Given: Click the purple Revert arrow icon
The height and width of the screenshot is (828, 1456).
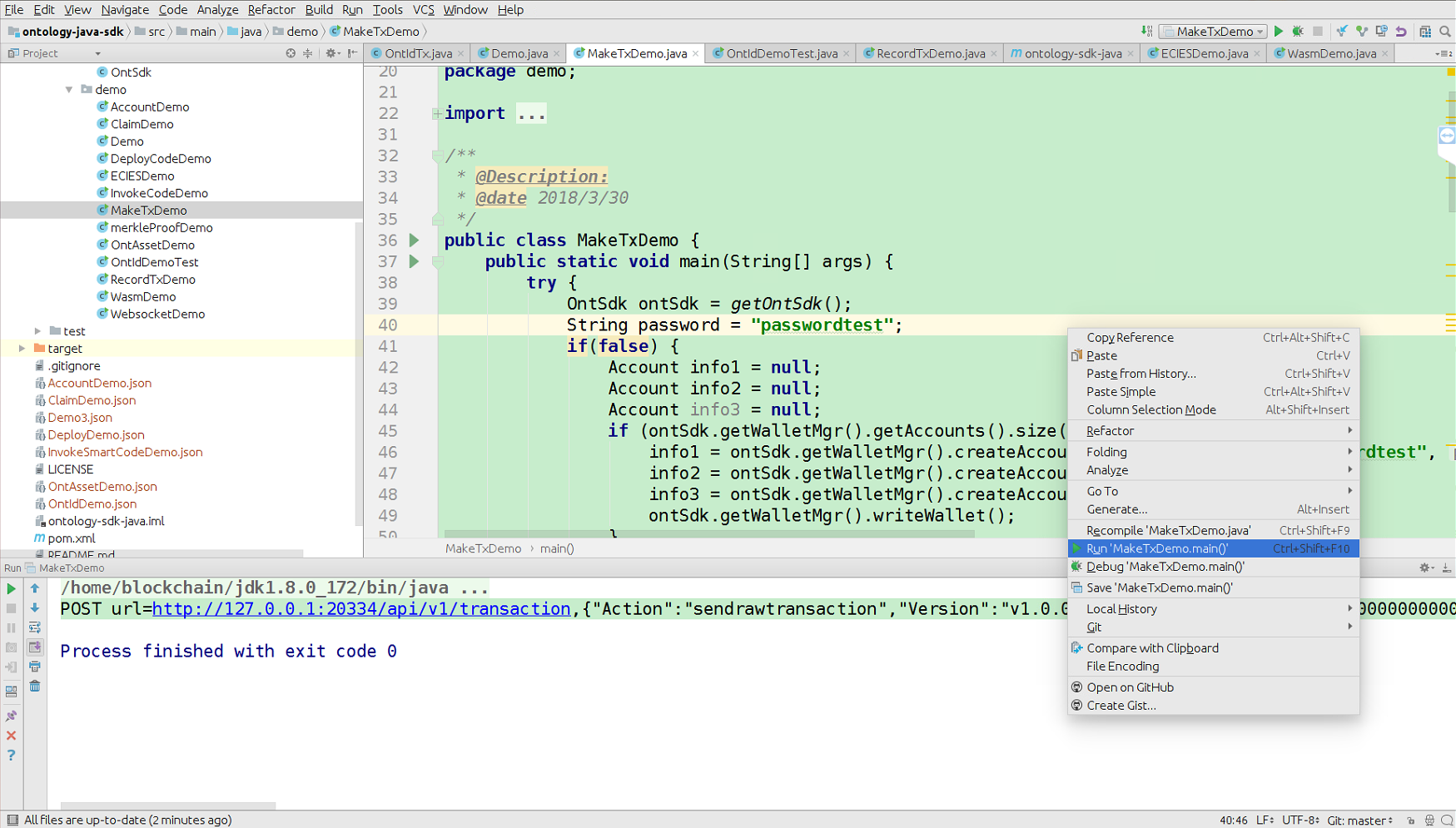Looking at the screenshot, I should (x=1402, y=32).
